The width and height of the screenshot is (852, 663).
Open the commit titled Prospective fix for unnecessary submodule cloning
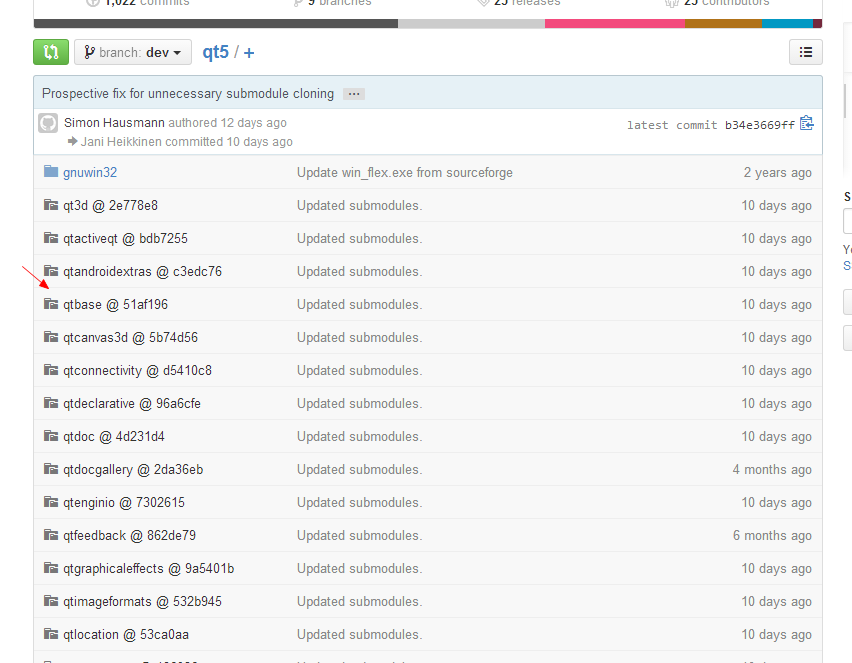pyautogui.click(x=188, y=93)
